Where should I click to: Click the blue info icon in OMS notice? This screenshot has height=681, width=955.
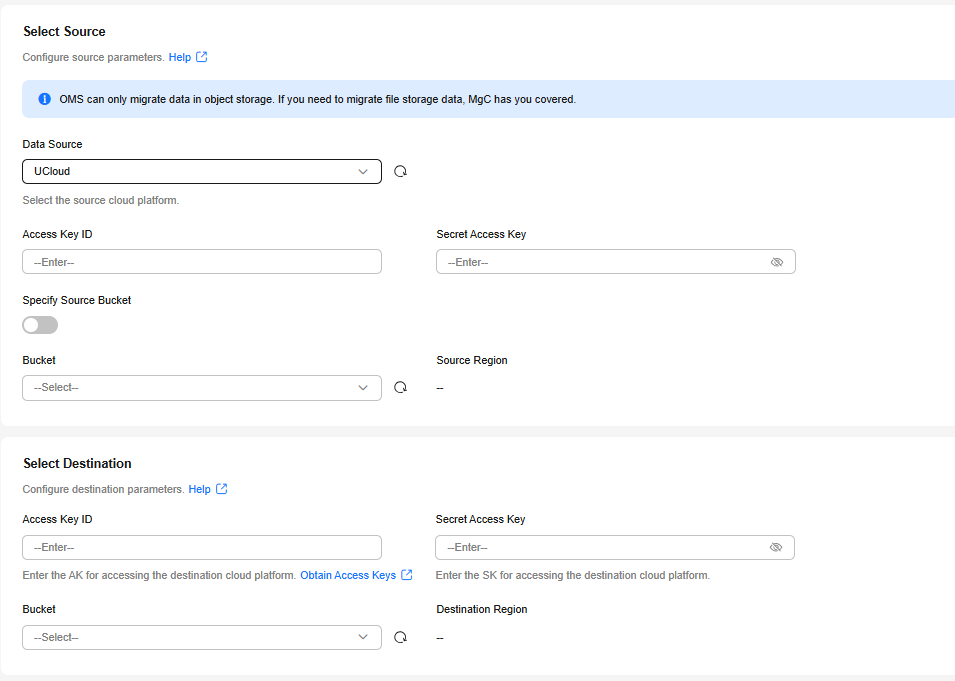tap(44, 99)
